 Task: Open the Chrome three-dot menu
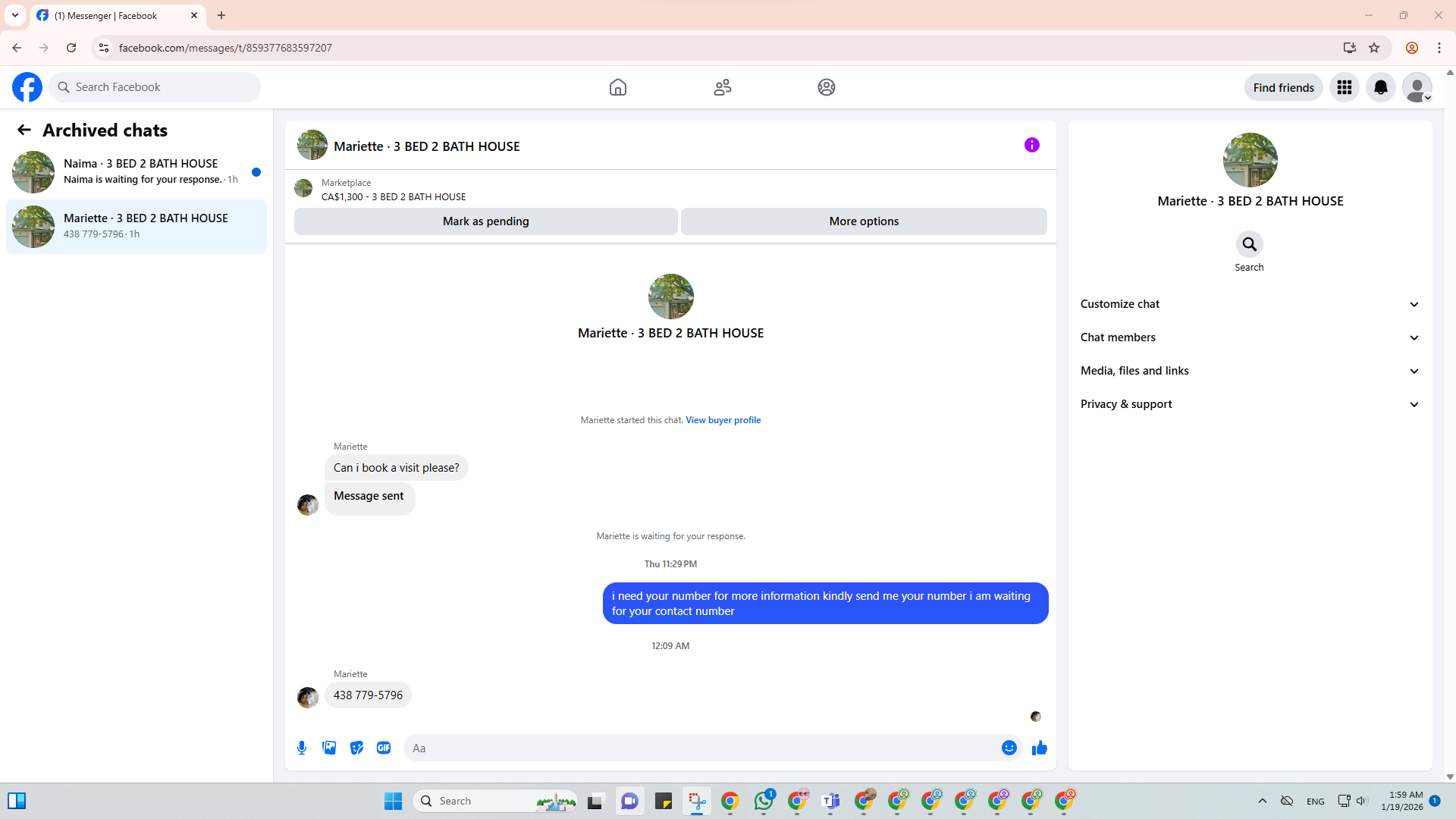[1439, 48]
